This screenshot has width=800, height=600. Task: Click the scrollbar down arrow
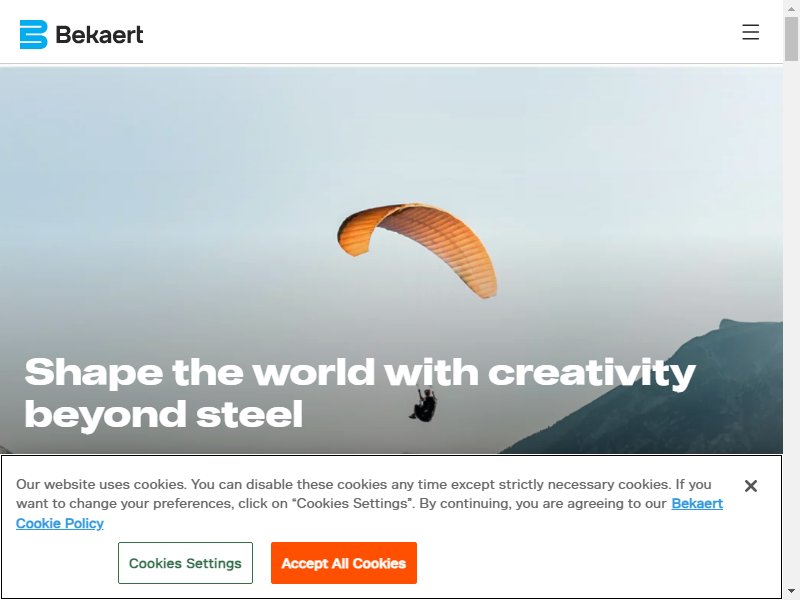tap(791, 591)
